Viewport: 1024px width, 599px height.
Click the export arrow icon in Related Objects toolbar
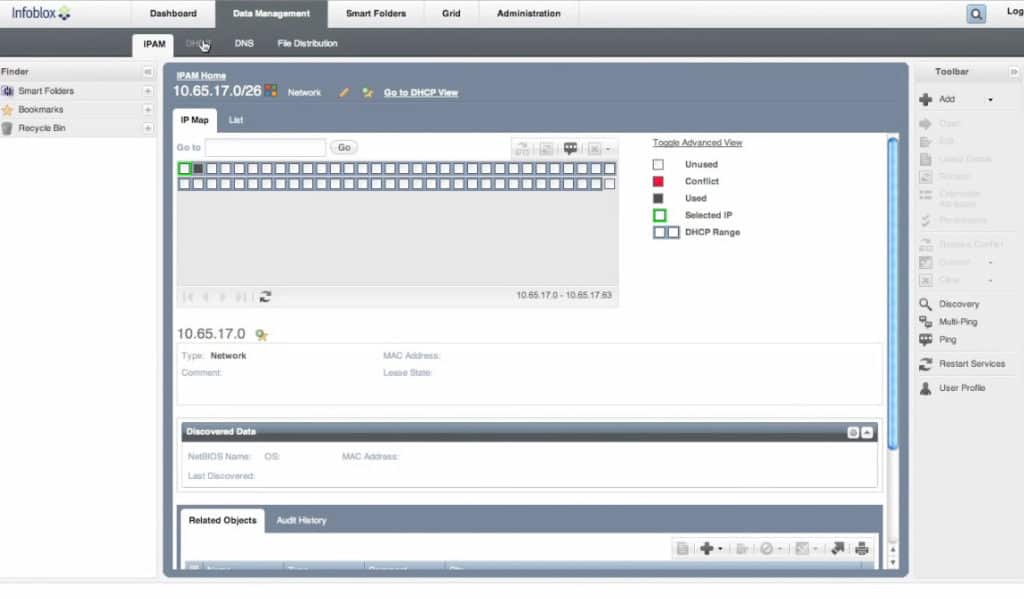[x=838, y=549]
